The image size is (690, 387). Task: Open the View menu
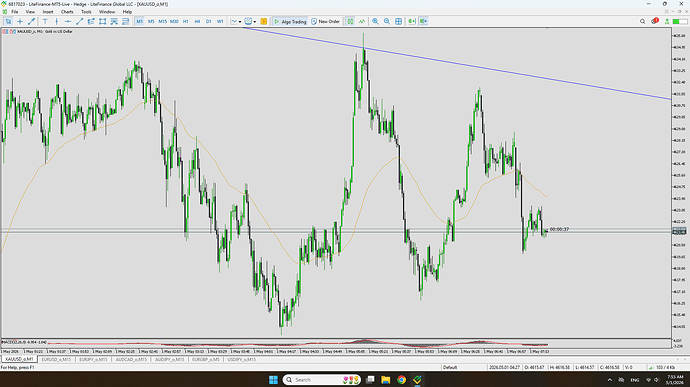click(30, 12)
